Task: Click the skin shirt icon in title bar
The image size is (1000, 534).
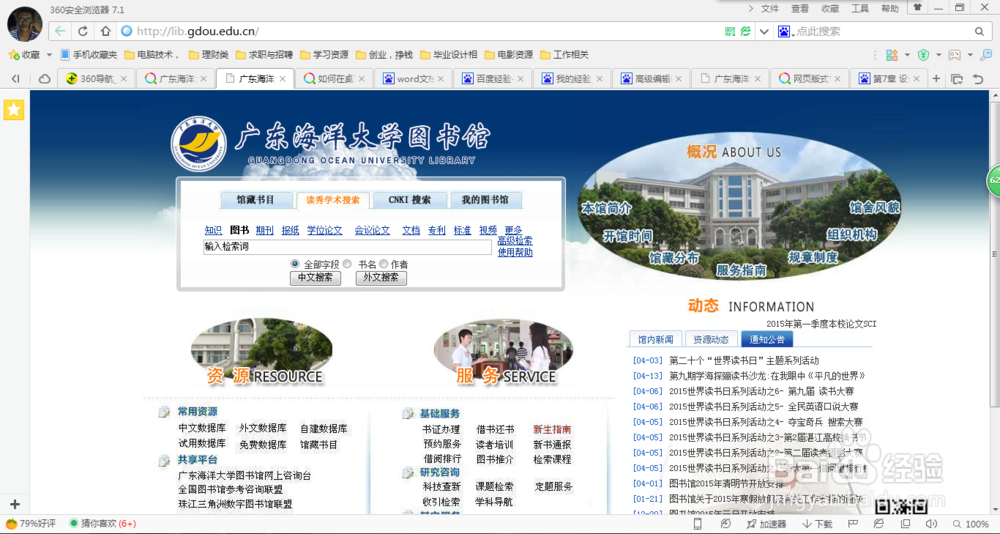Action: tap(917, 8)
